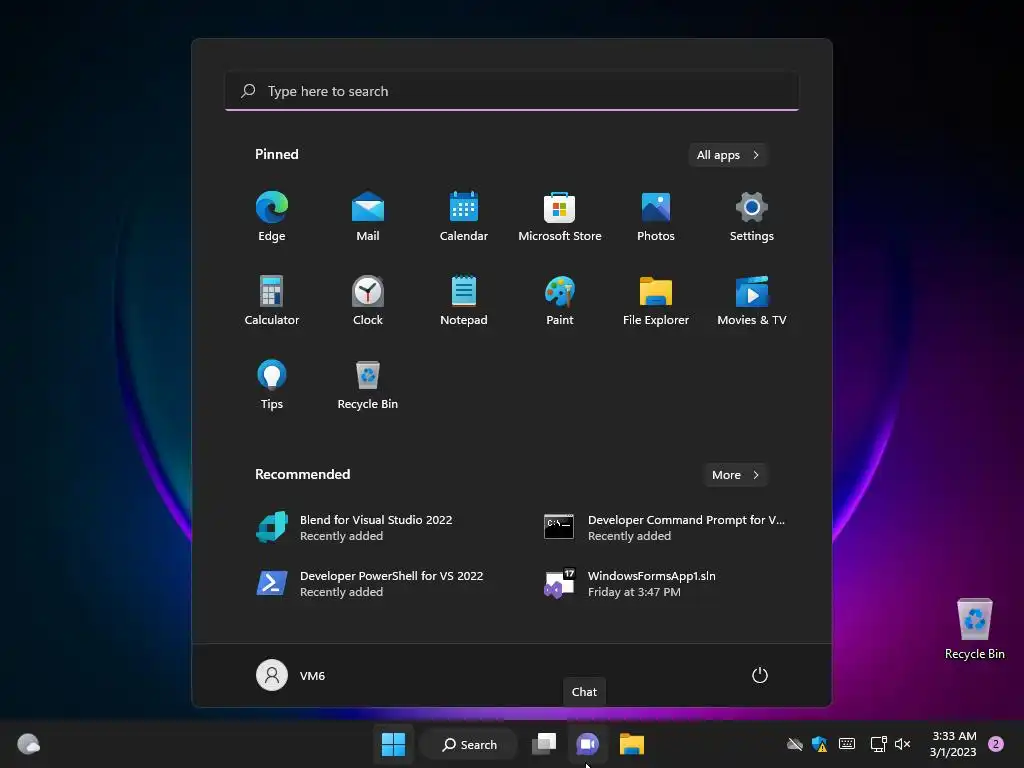Screen dimensions: 1024x768
Task: Launch the Photos app
Action: pyautogui.click(x=656, y=216)
